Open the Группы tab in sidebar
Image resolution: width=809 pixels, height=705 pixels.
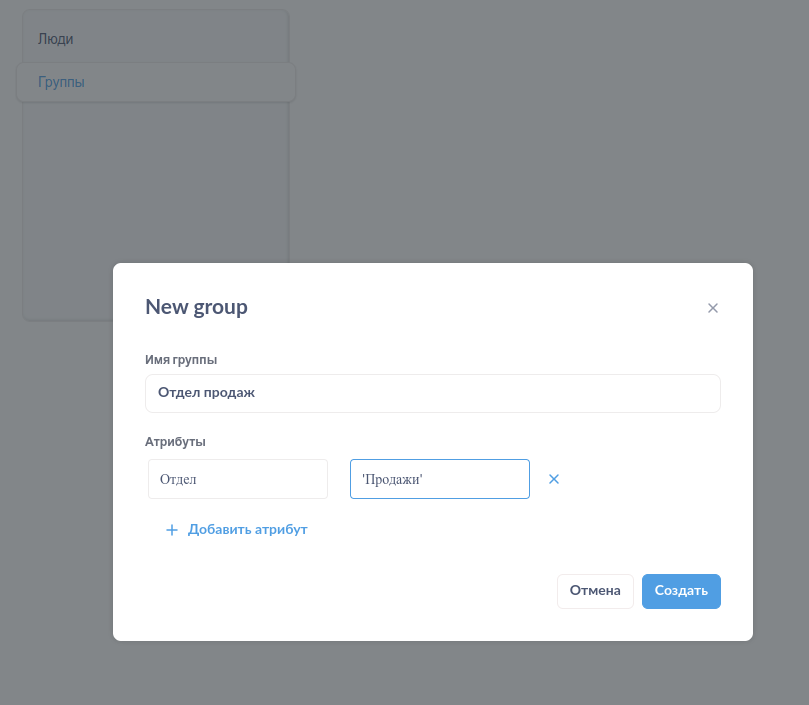pos(156,82)
